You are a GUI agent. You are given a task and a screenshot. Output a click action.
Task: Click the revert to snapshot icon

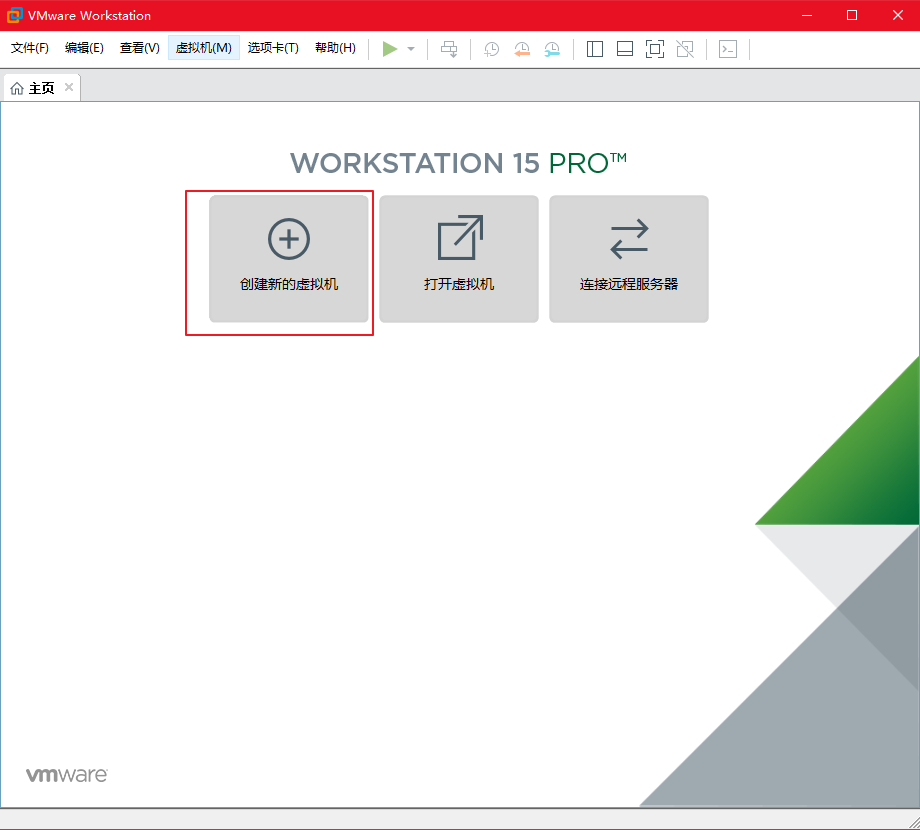pos(522,49)
